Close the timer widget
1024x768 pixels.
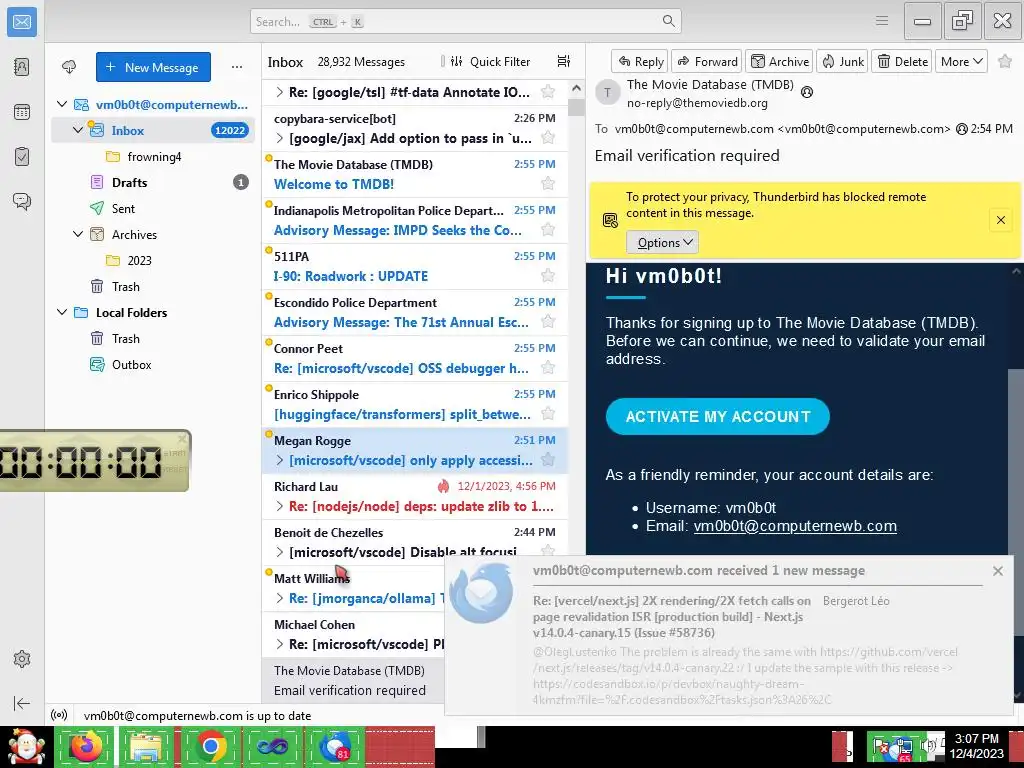pyautogui.click(x=182, y=438)
